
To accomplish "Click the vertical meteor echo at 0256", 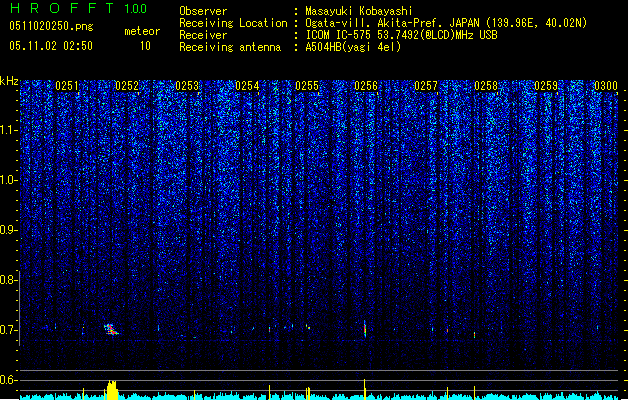I will point(365,329).
